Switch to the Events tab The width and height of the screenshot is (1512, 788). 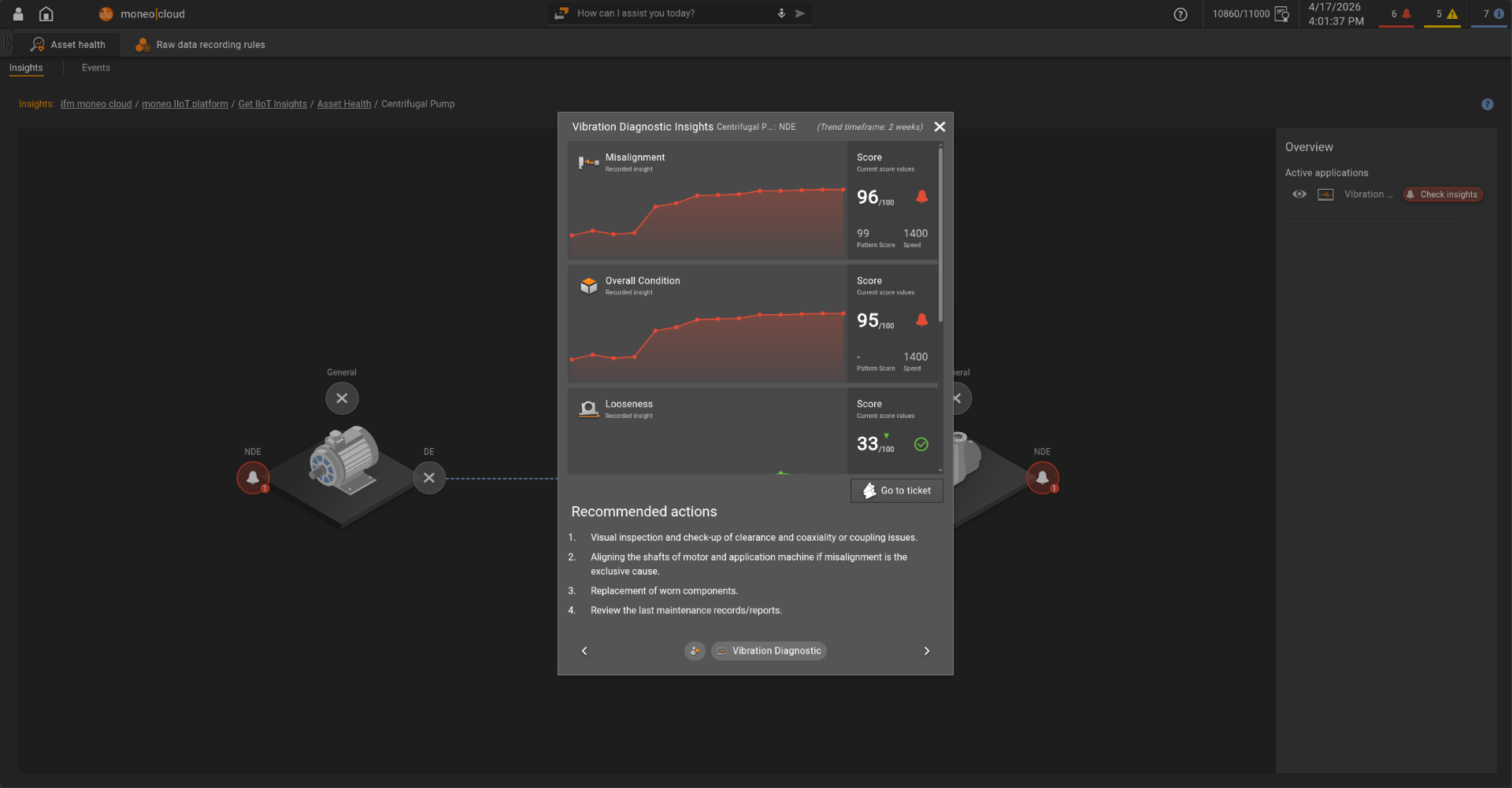[96, 68]
